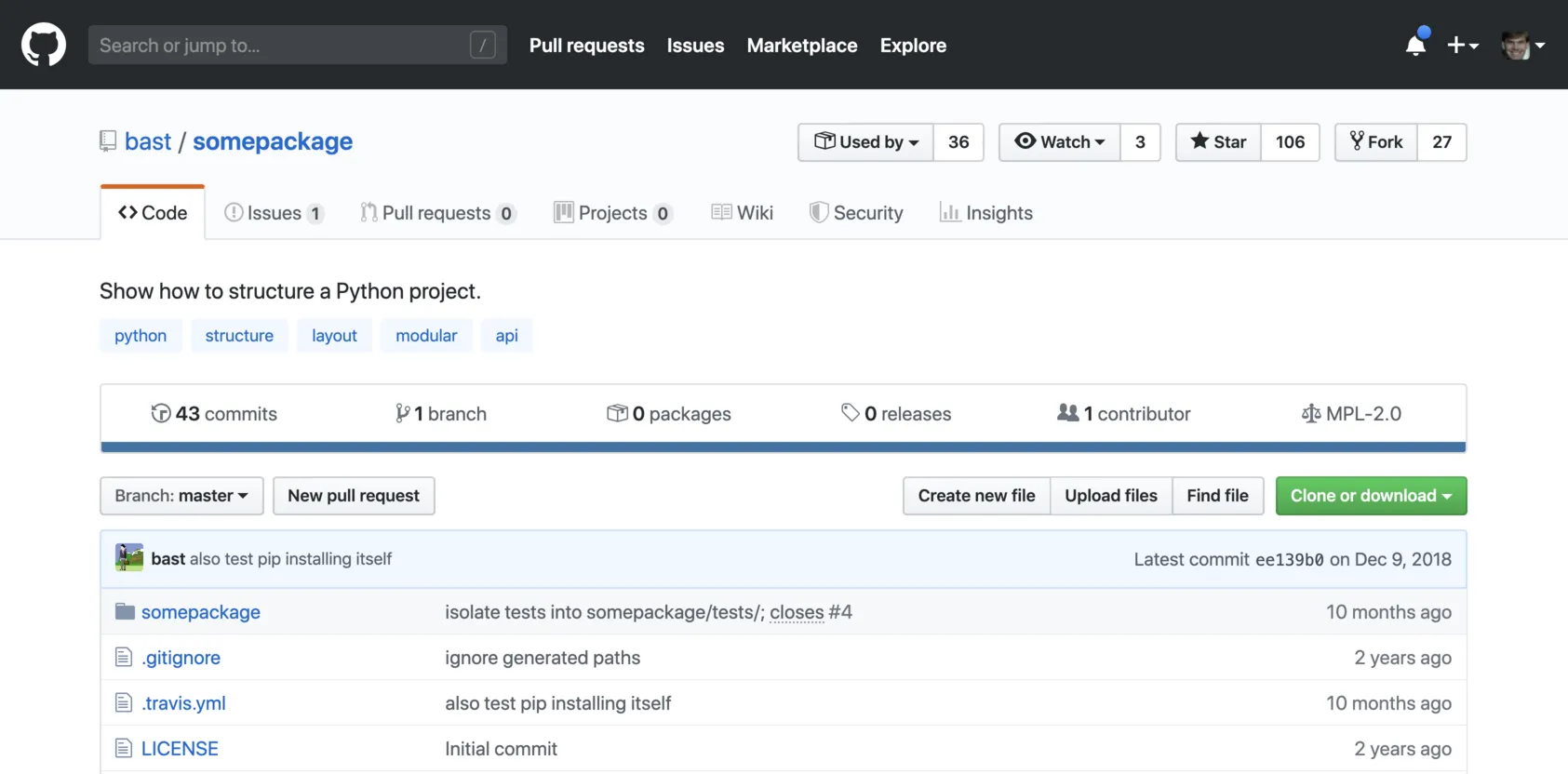Screen dimensions: 1568x774
Task: Open the .travis.yml file
Action: pyautogui.click(x=183, y=703)
